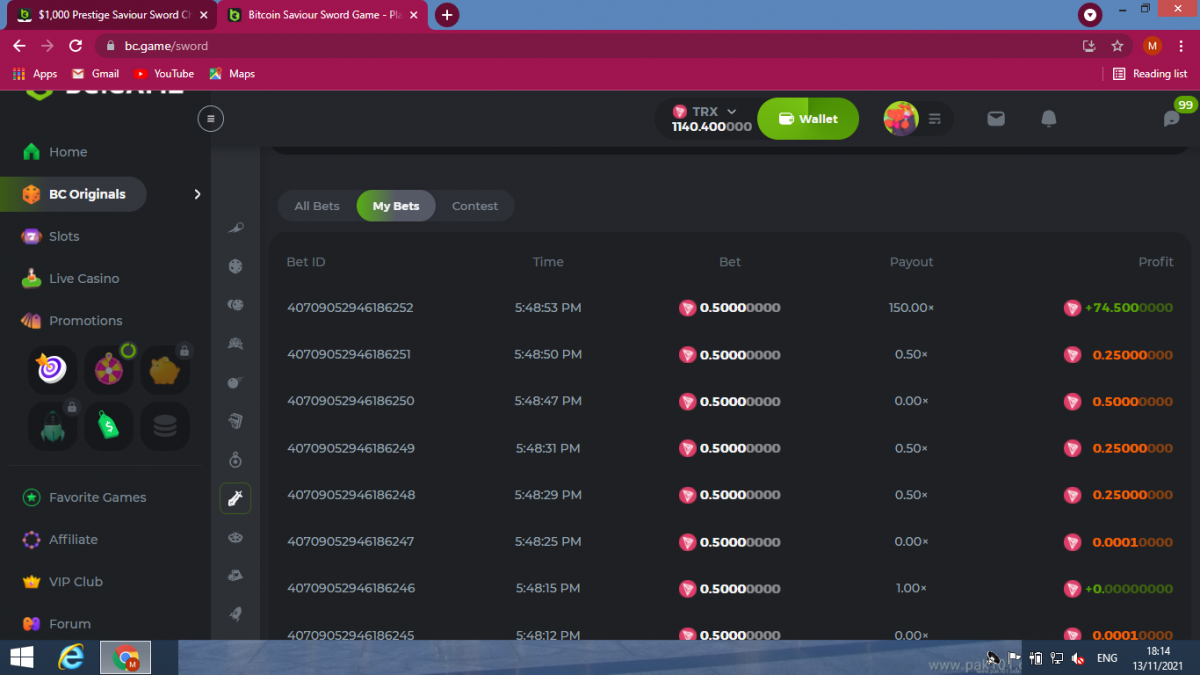Viewport: 1200px width, 675px height.
Task: Expand BC Originals submenu arrow
Action: [x=197, y=194]
